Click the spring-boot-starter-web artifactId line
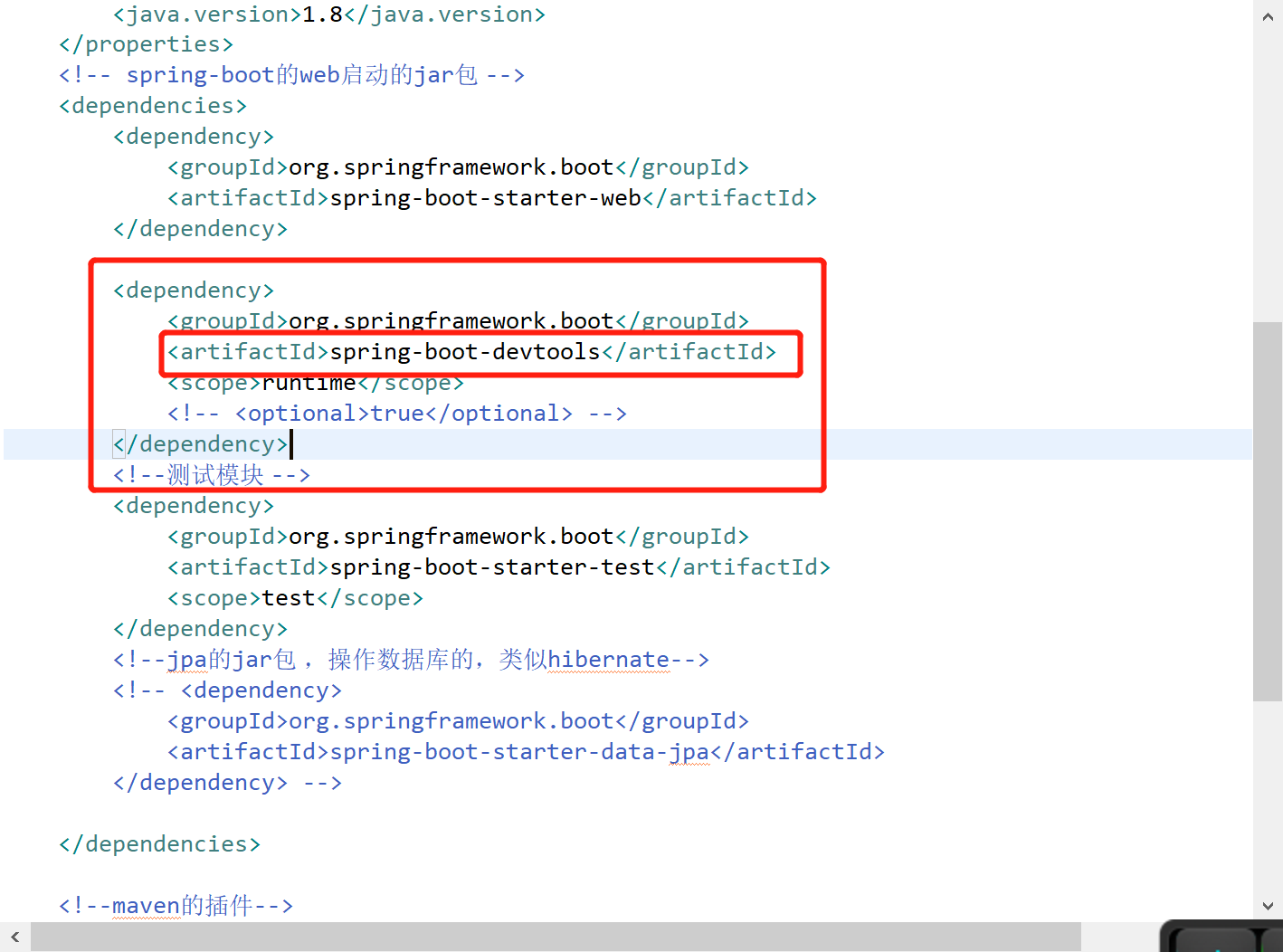This screenshot has height=952, width=1283. pyautogui.click(x=492, y=198)
